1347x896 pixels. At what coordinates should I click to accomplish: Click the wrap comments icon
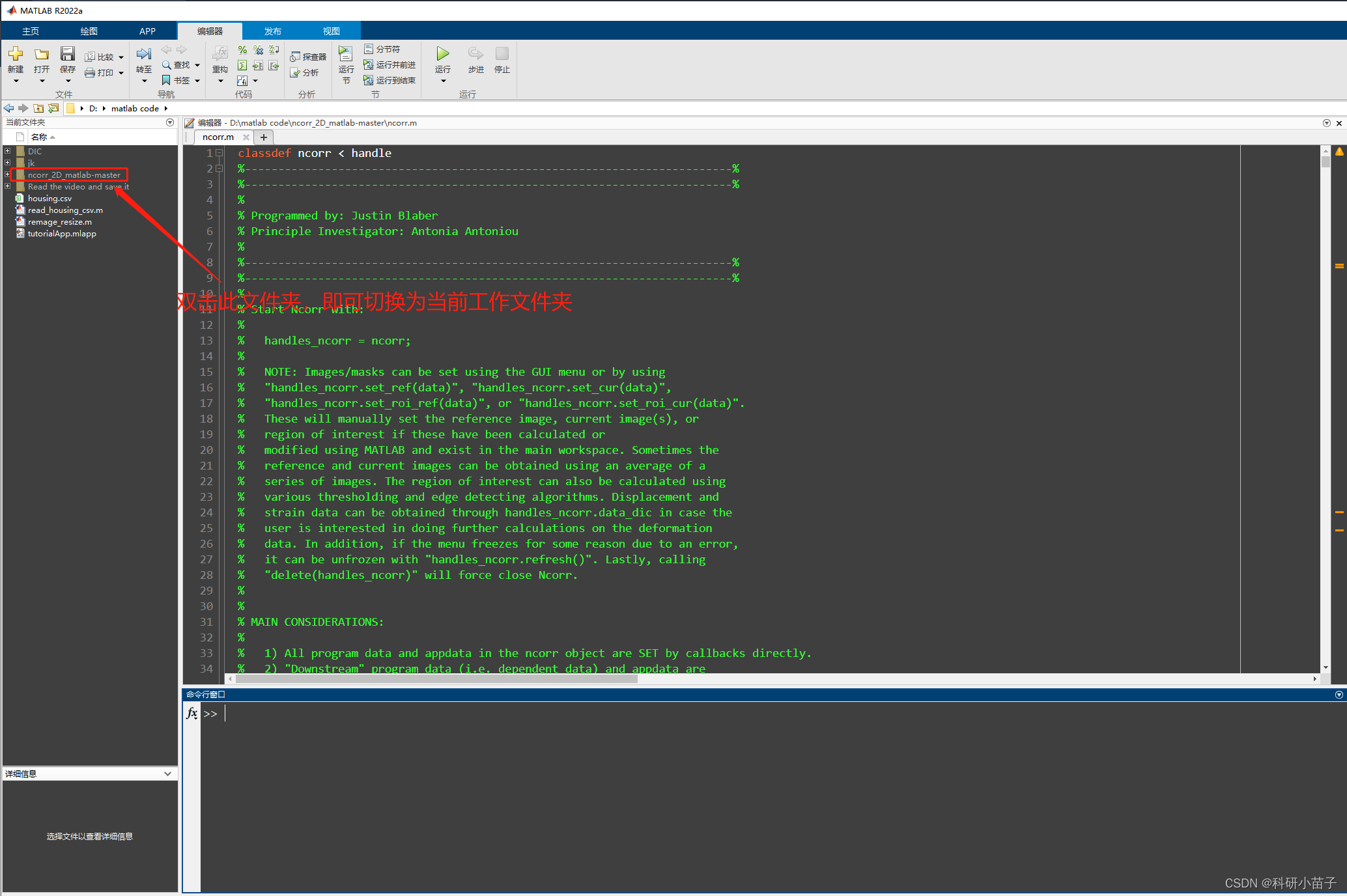tap(274, 49)
